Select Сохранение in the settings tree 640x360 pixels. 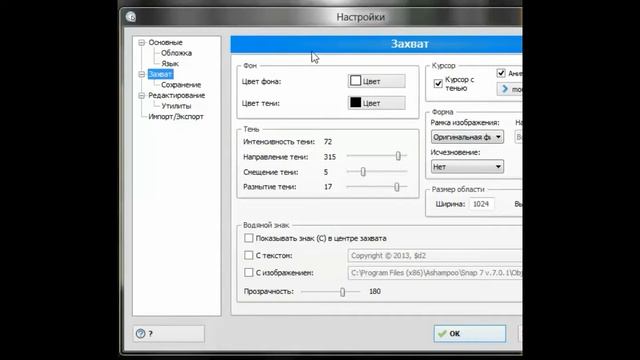pyautogui.click(x=181, y=85)
